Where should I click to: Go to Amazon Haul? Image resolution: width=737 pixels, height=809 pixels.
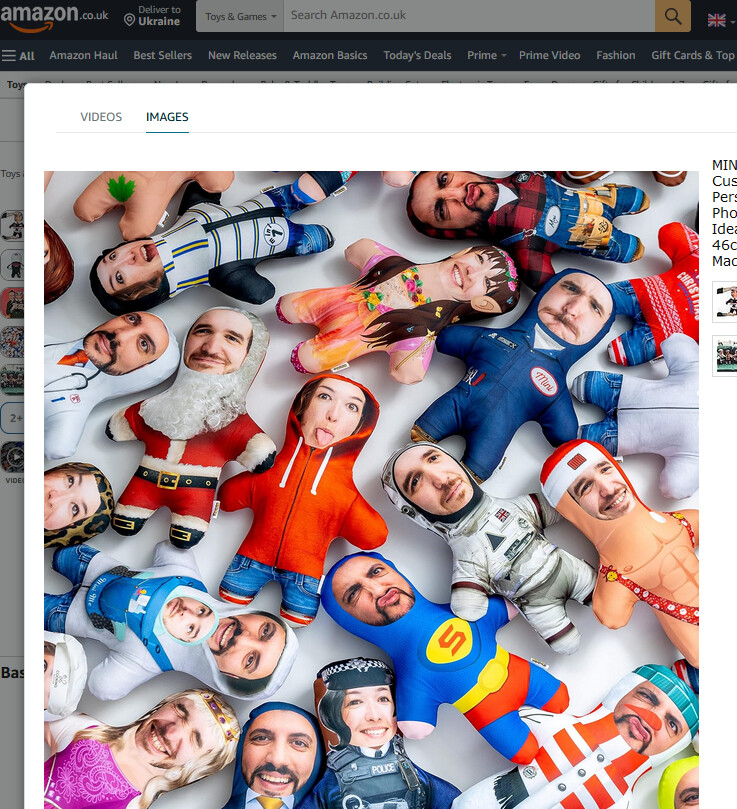point(84,55)
